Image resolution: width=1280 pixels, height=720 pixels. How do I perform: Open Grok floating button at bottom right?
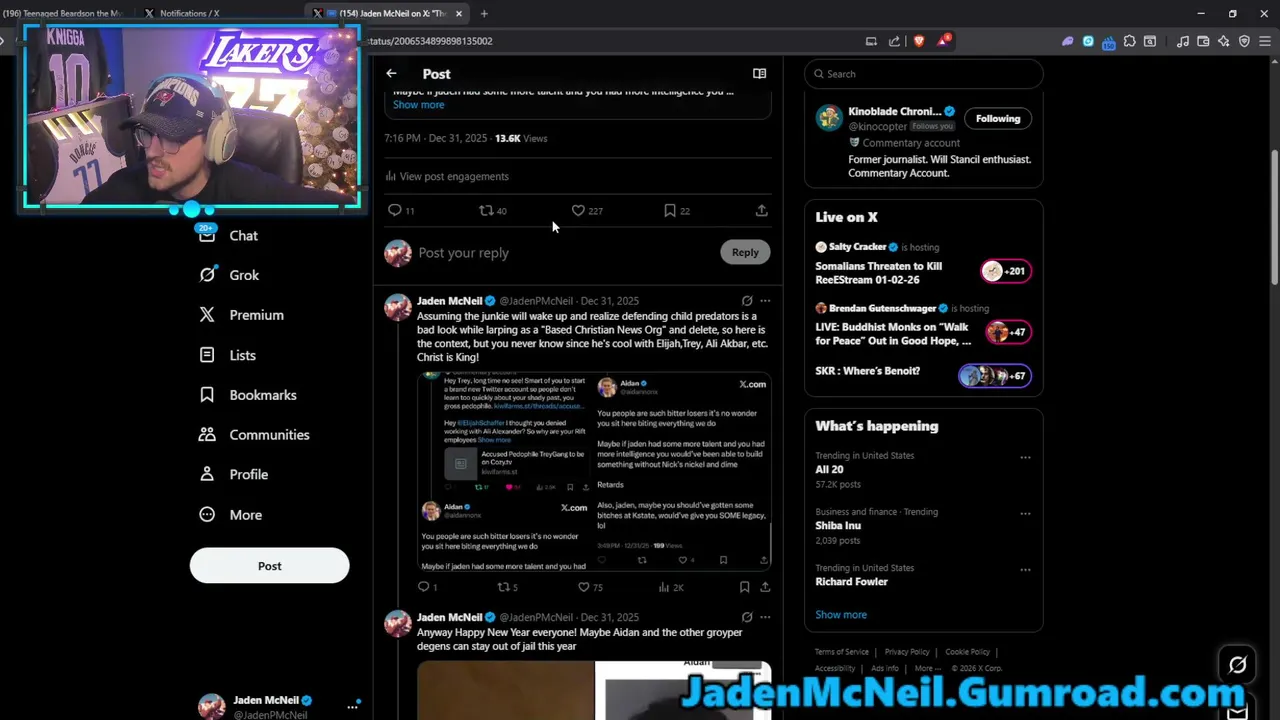click(x=1237, y=665)
